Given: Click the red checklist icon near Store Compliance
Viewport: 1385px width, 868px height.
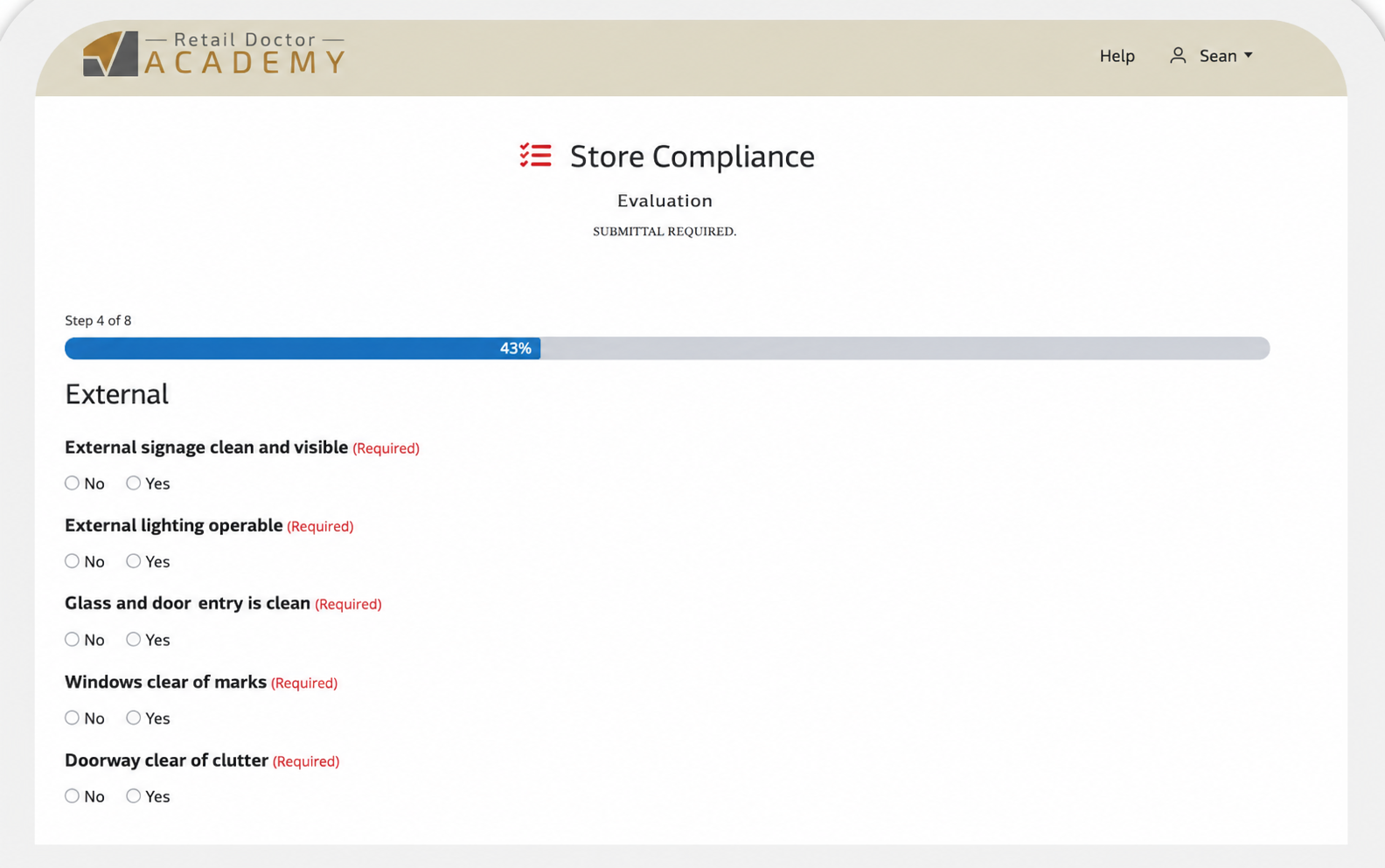Looking at the screenshot, I should (535, 156).
